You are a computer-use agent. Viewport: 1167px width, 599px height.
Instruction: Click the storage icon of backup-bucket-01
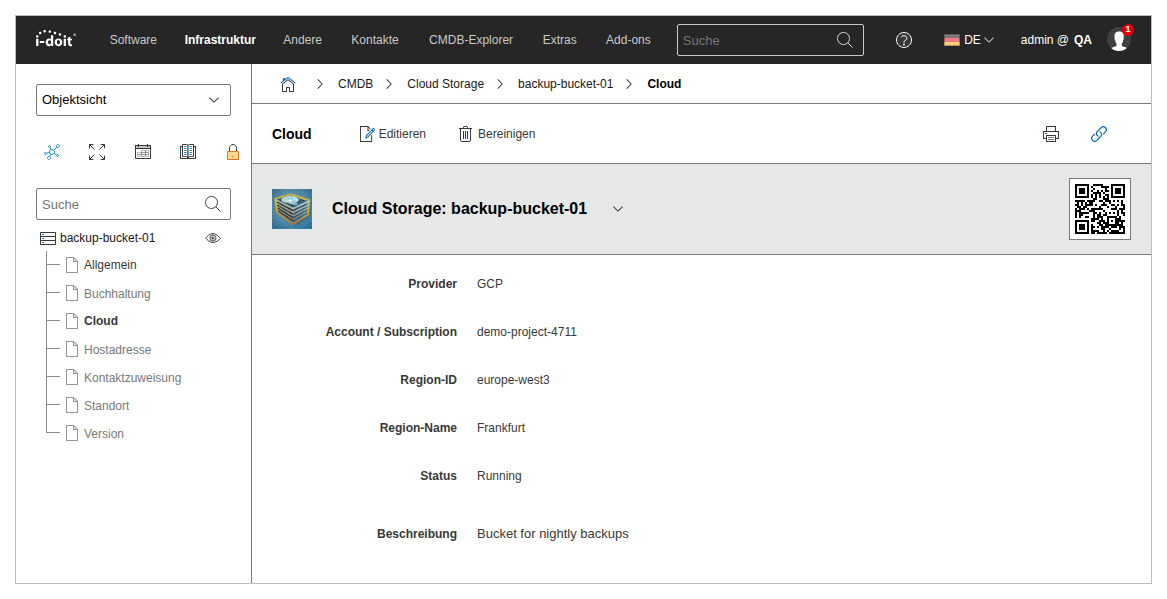coord(48,238)
